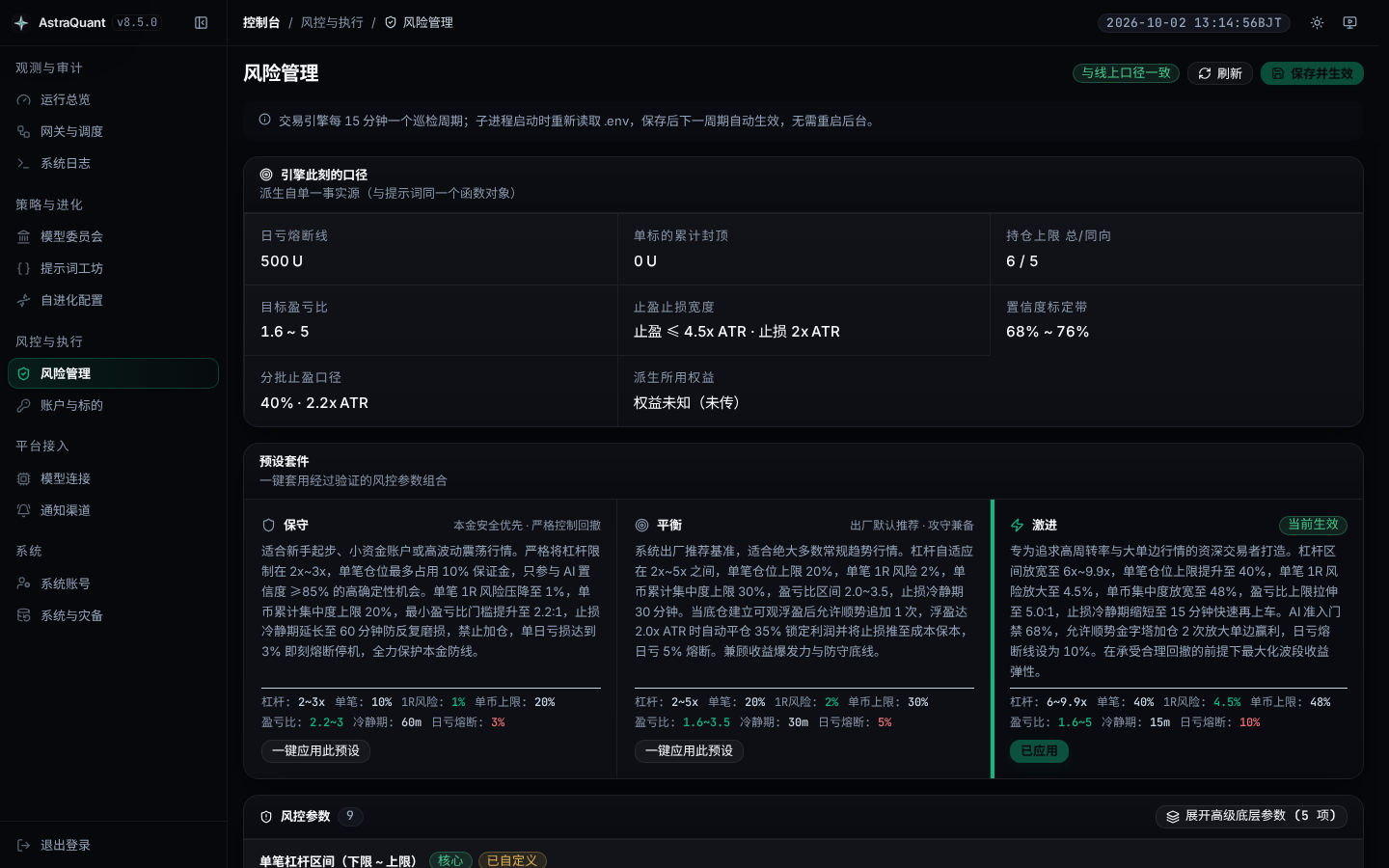Click the count badge 9 beside 风控参数

(x=350, y=816)
